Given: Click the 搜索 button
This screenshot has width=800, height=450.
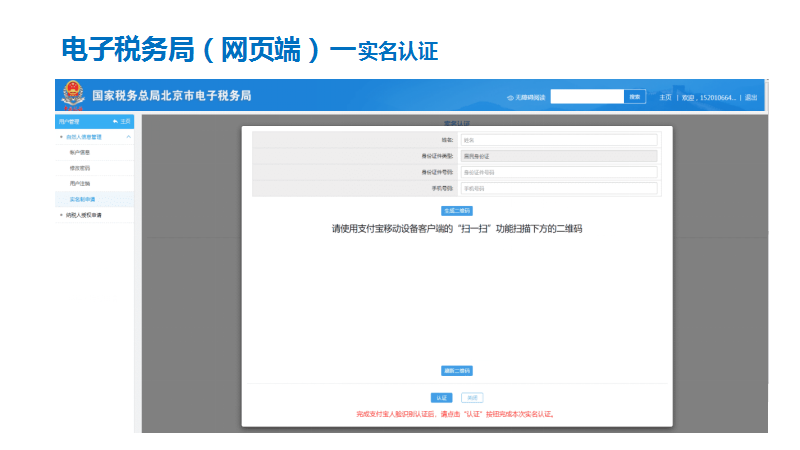Looking at the screenshot, I should point(635,96).
